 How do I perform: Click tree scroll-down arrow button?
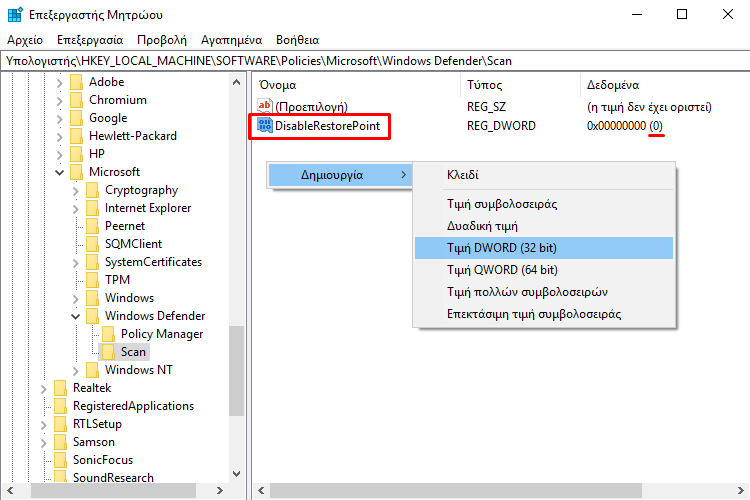point(236,474)
